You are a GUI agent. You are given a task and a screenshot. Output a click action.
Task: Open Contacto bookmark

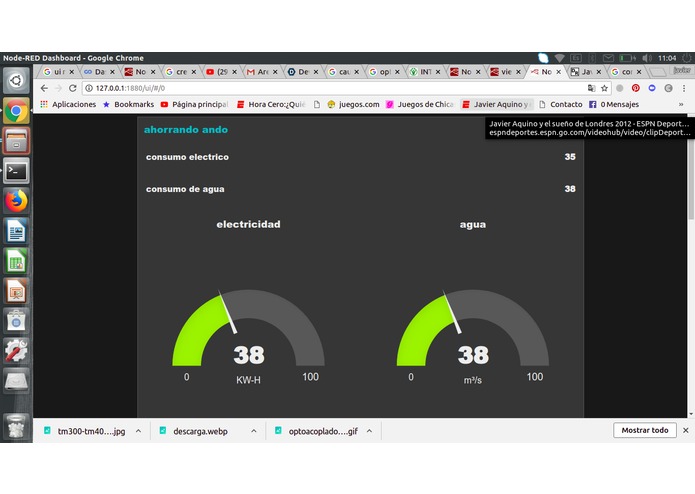(x=561, y=105)
